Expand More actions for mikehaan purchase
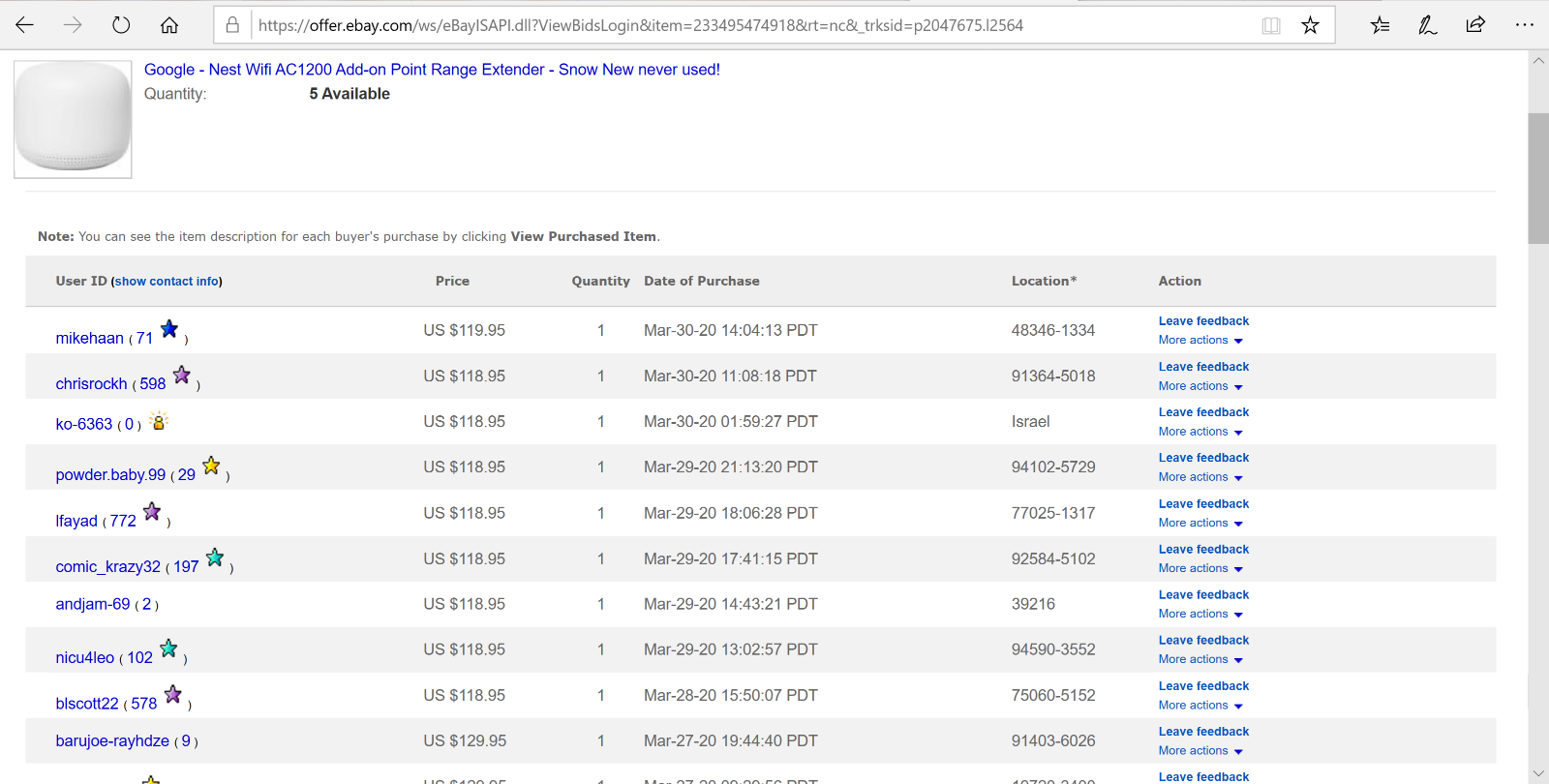1549x784 pixels. click(x=1200, y=341)
